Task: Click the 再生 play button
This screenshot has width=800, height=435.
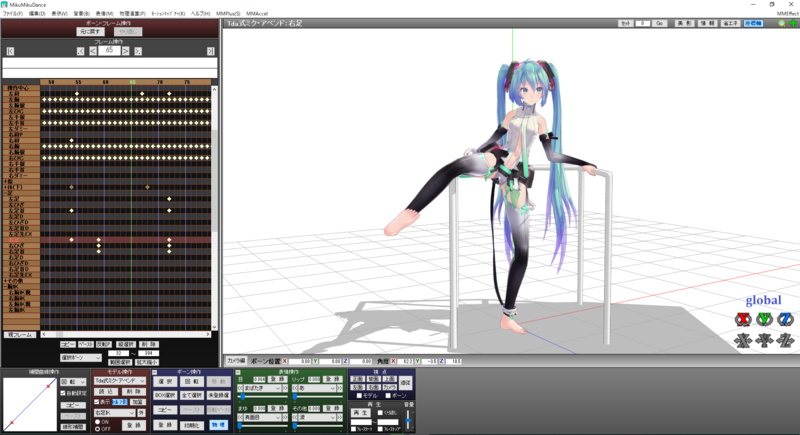Action: pyautogui.click(x=361, y=413)
